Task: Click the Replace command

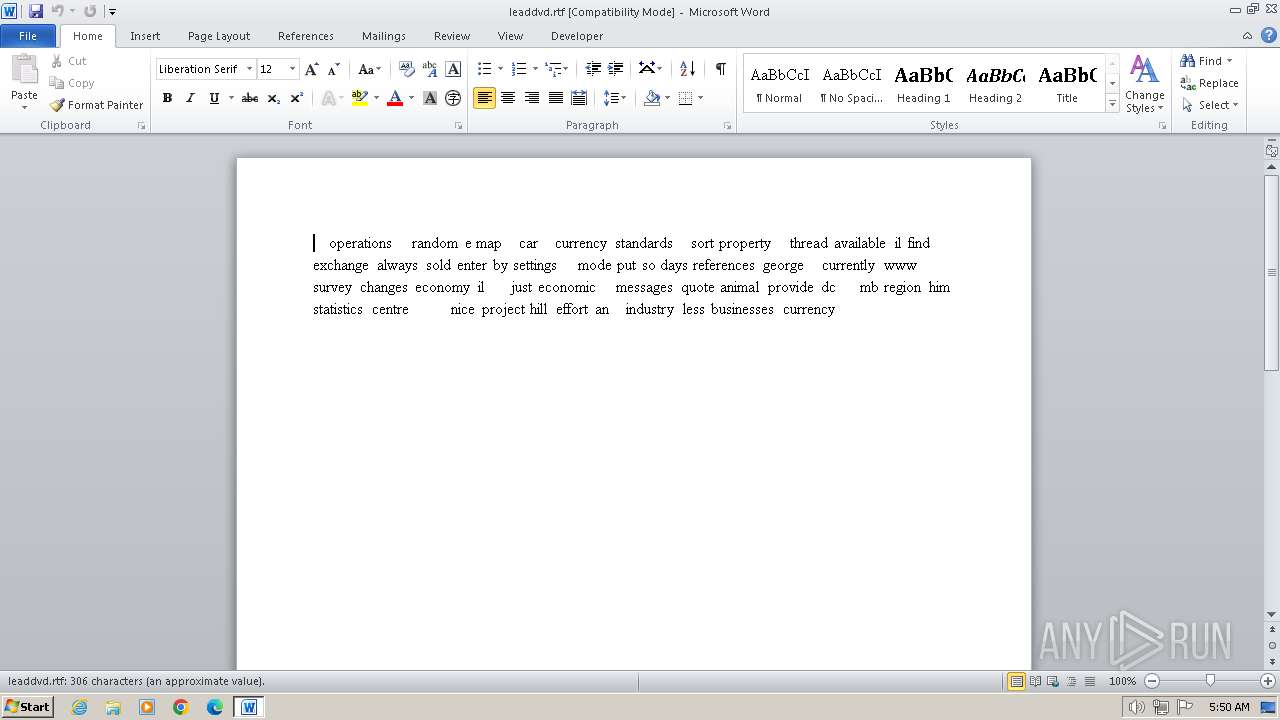Action: (1209, 83)
